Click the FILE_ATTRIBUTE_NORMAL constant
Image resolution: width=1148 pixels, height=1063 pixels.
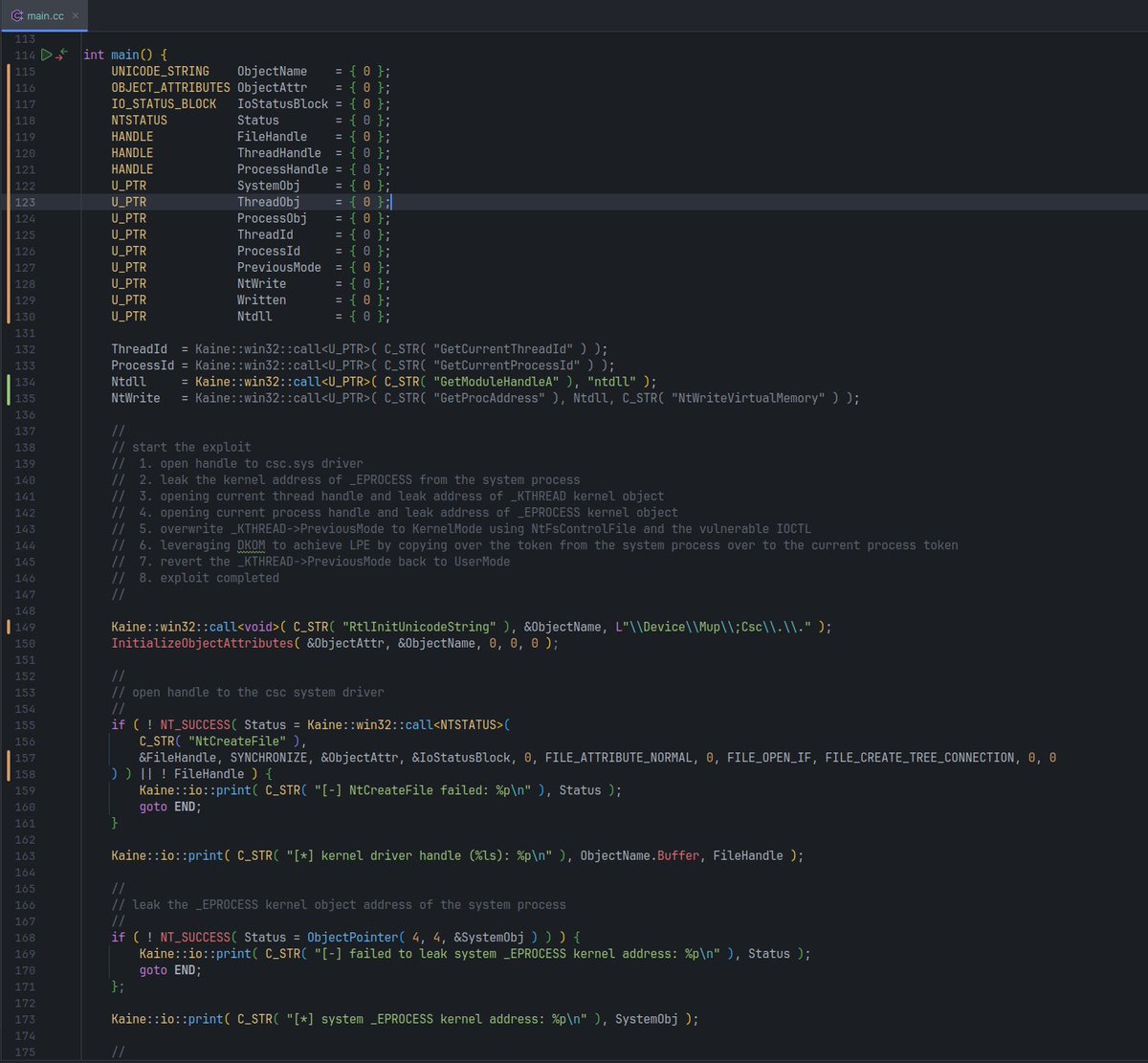click(x=617, y=758)
